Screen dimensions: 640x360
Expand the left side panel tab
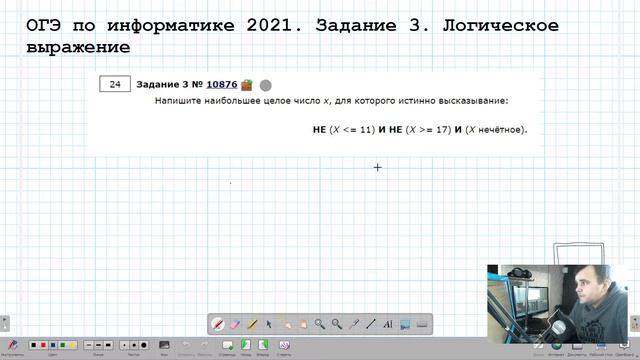click(x=4, y=323)
